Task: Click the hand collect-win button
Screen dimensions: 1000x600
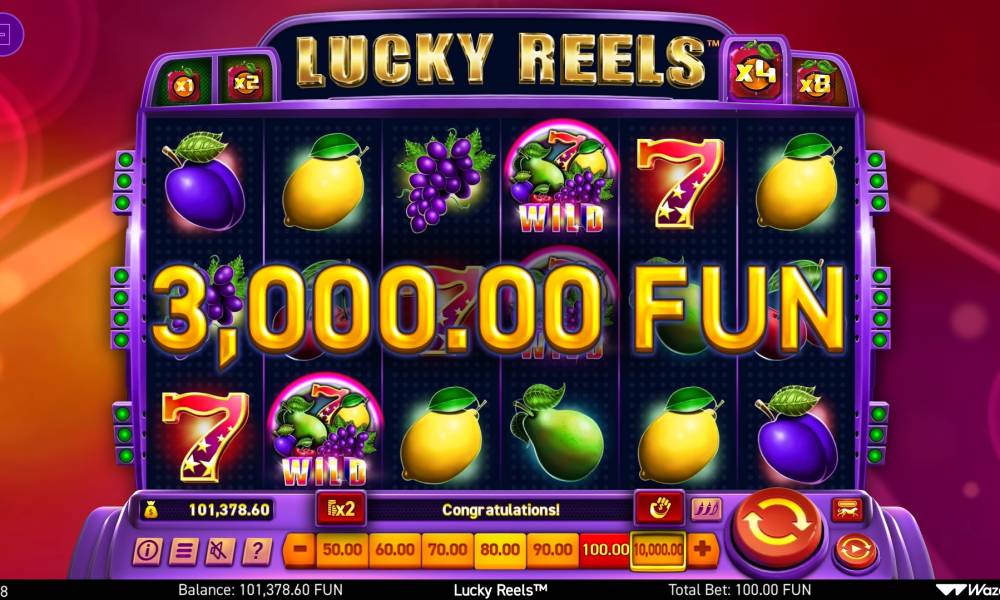Action: [x=659, y=508]
